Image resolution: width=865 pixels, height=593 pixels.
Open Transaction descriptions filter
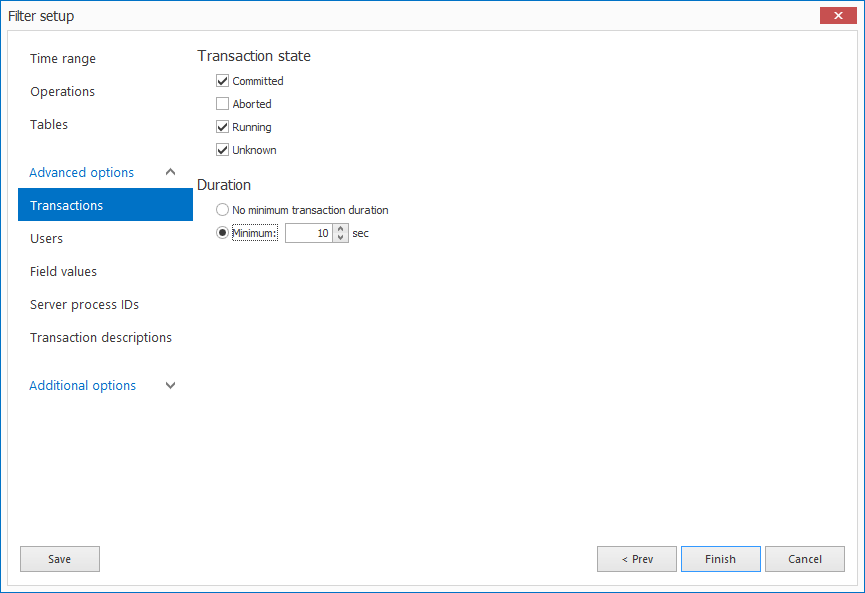(100, 337)
